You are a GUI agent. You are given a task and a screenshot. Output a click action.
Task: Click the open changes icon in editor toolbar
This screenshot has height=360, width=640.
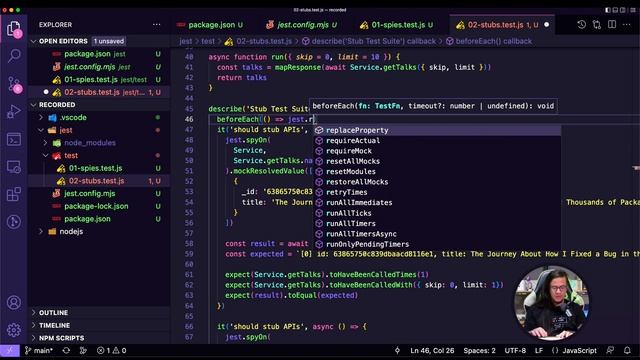[597, 25]
